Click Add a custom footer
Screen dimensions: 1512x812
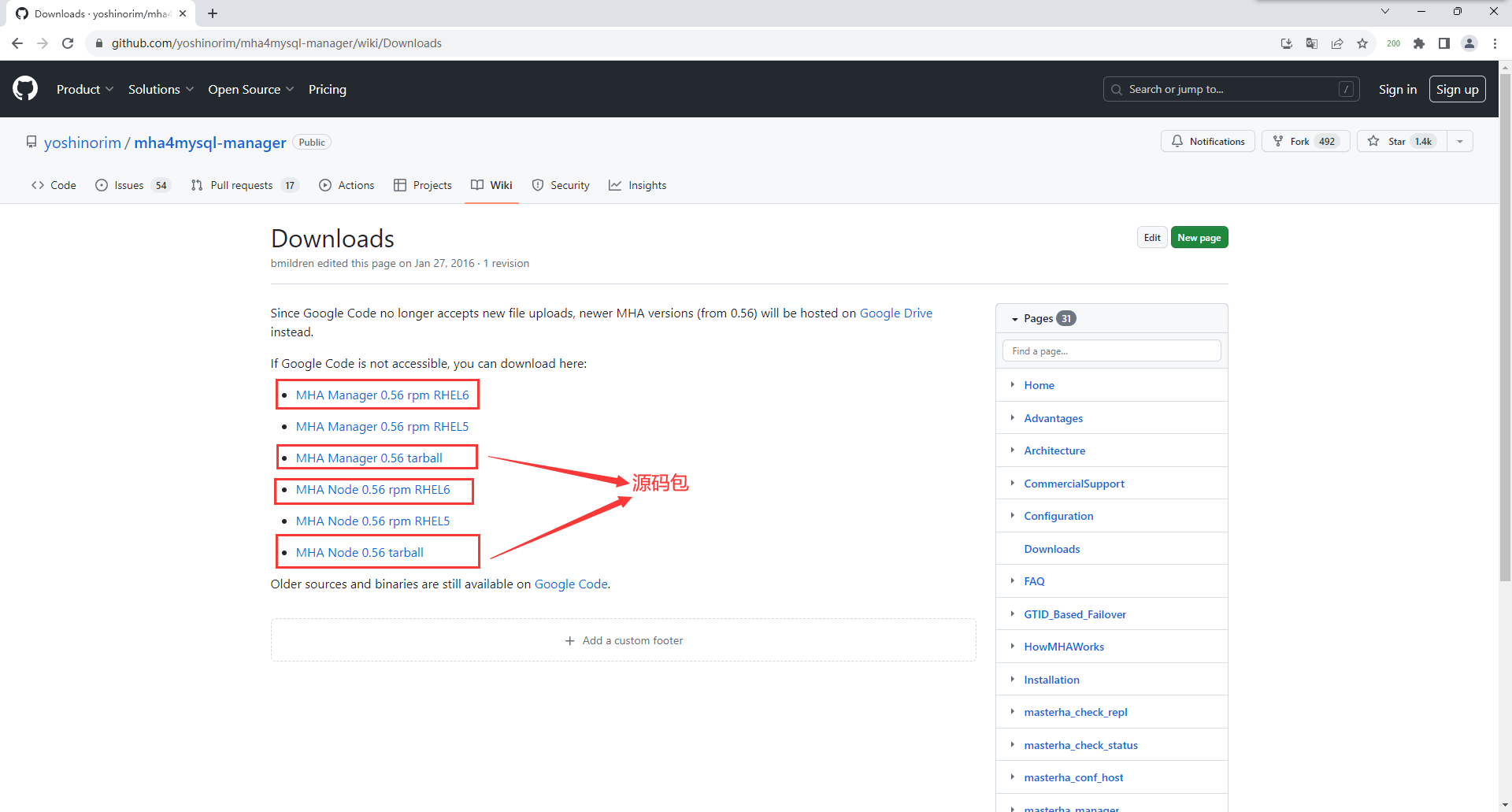click(x=624, y=640)
